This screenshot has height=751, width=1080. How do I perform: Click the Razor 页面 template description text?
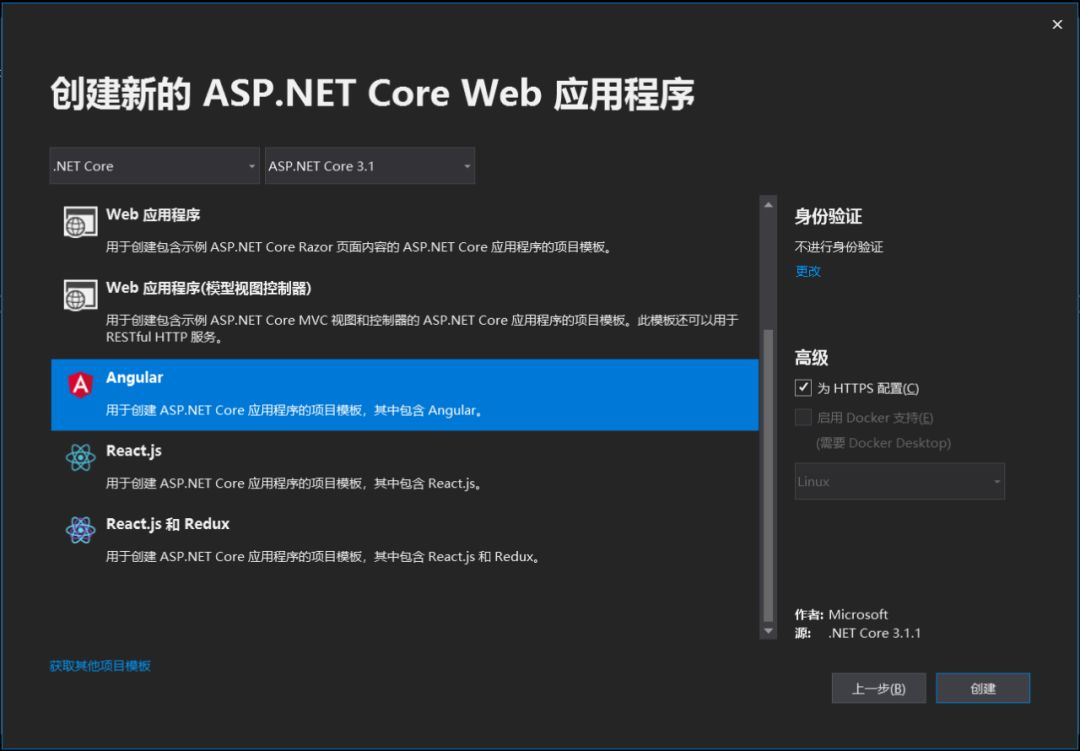tap(359, 247)
